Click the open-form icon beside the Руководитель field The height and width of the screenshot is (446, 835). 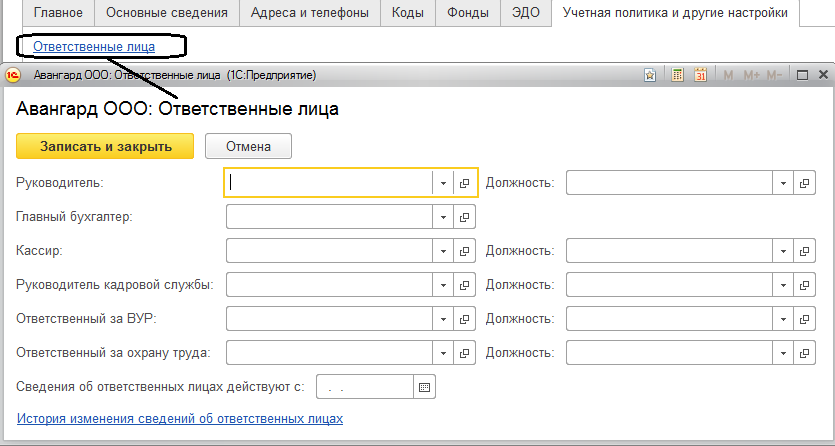[464, 183]
